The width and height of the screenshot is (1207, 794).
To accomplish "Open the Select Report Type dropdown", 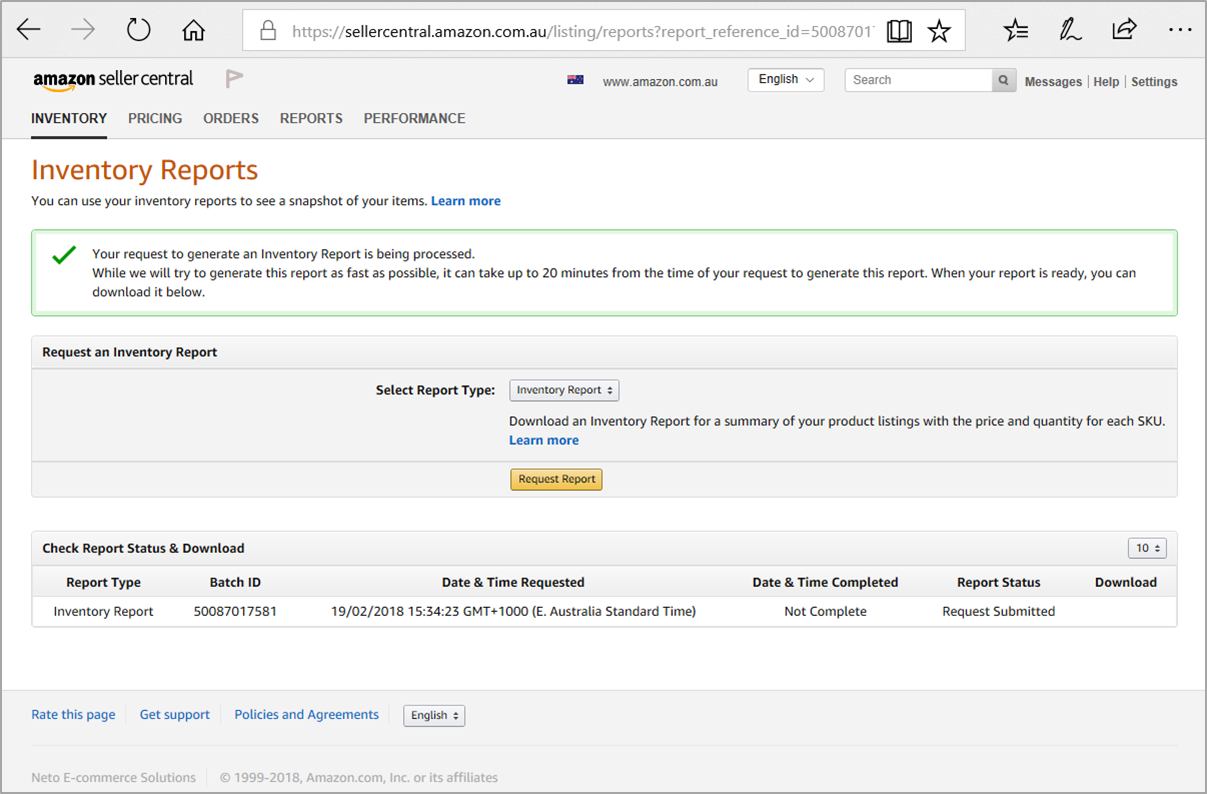I will tap(564, 390).
